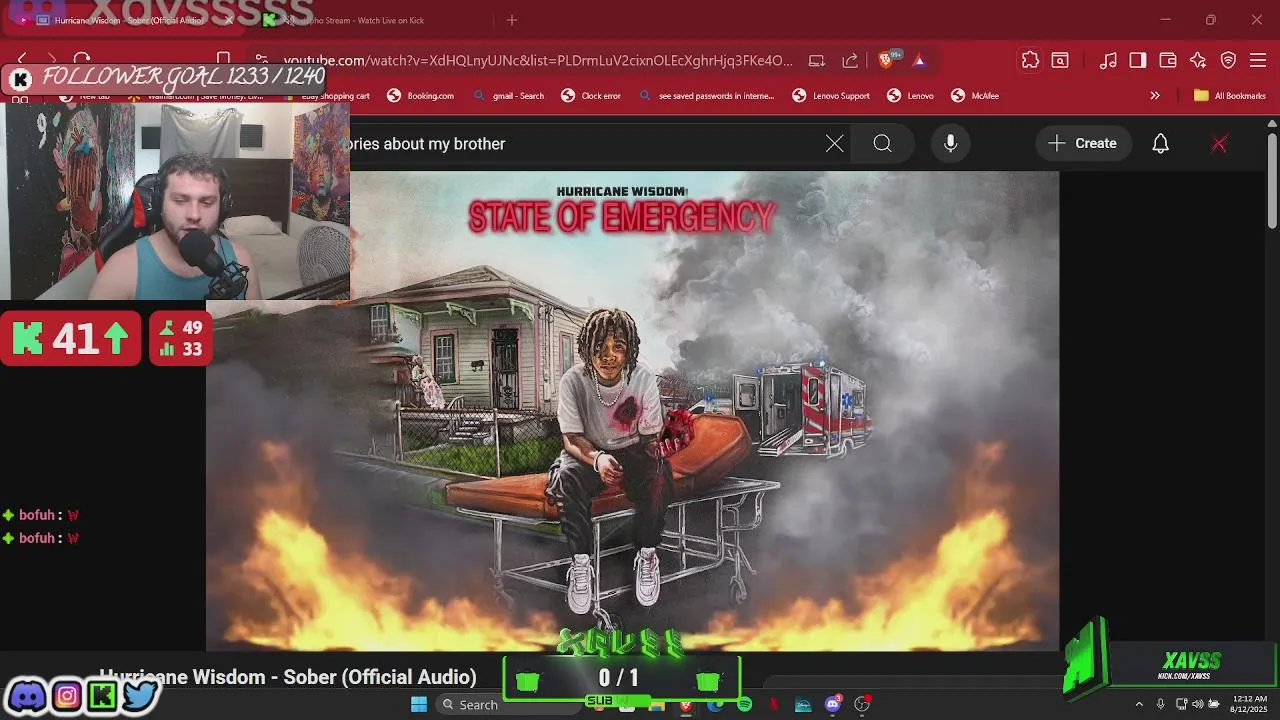Image resolution: width=1280 pixels, height=720 pixels.
Task: Click the YouTube URL in address bar
Action: [538, 60]
